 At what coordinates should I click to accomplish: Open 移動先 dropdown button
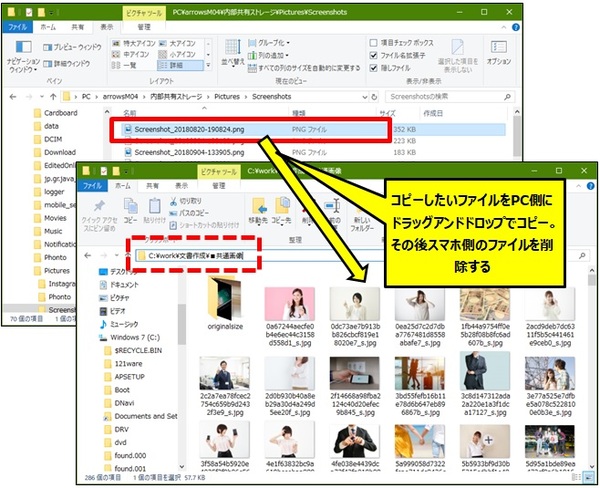pos(258,211)
